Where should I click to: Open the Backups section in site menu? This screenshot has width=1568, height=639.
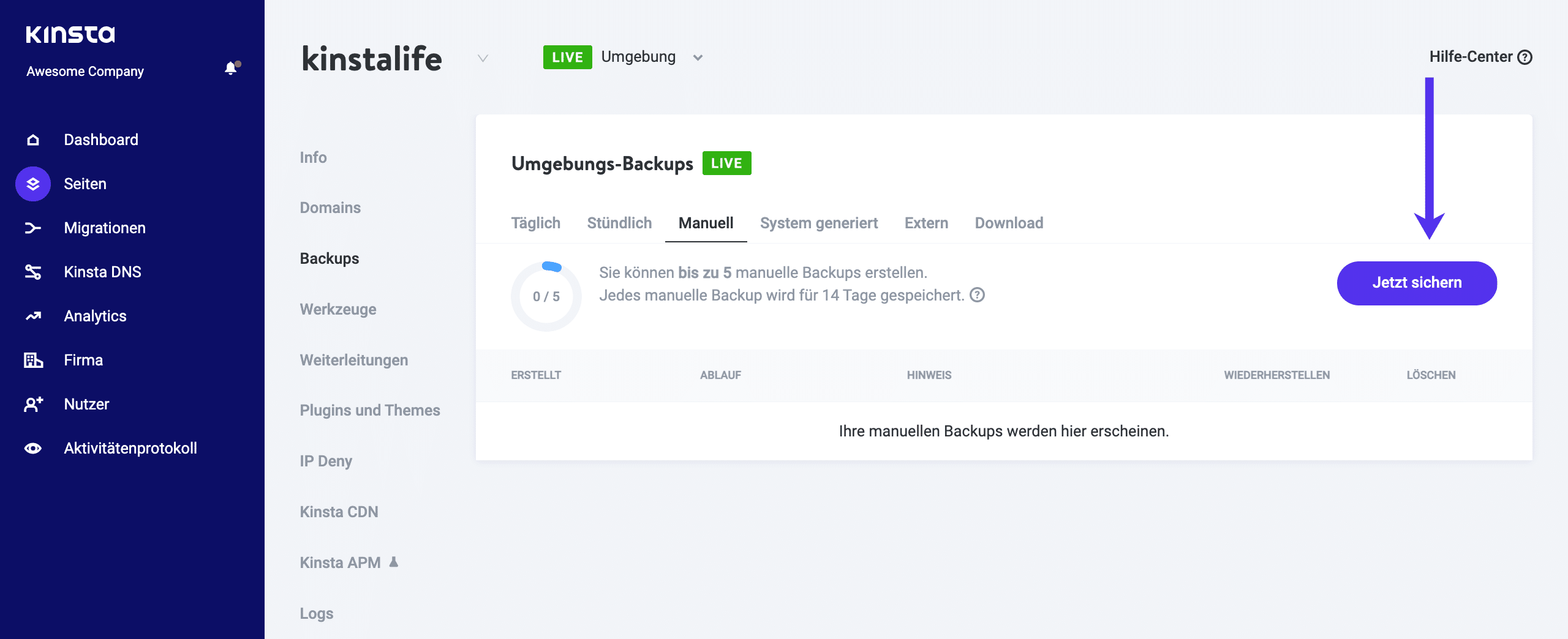(329, 258)
